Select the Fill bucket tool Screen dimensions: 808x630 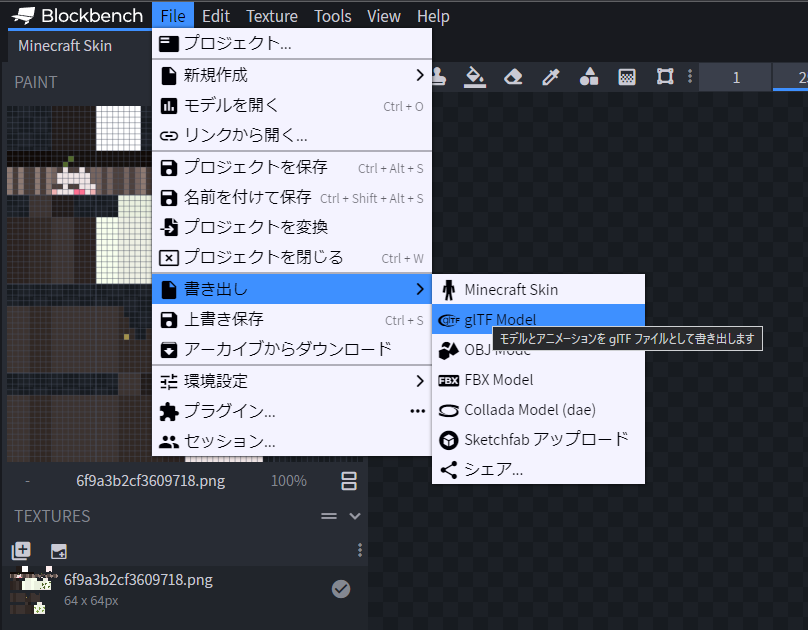[475, 77]
